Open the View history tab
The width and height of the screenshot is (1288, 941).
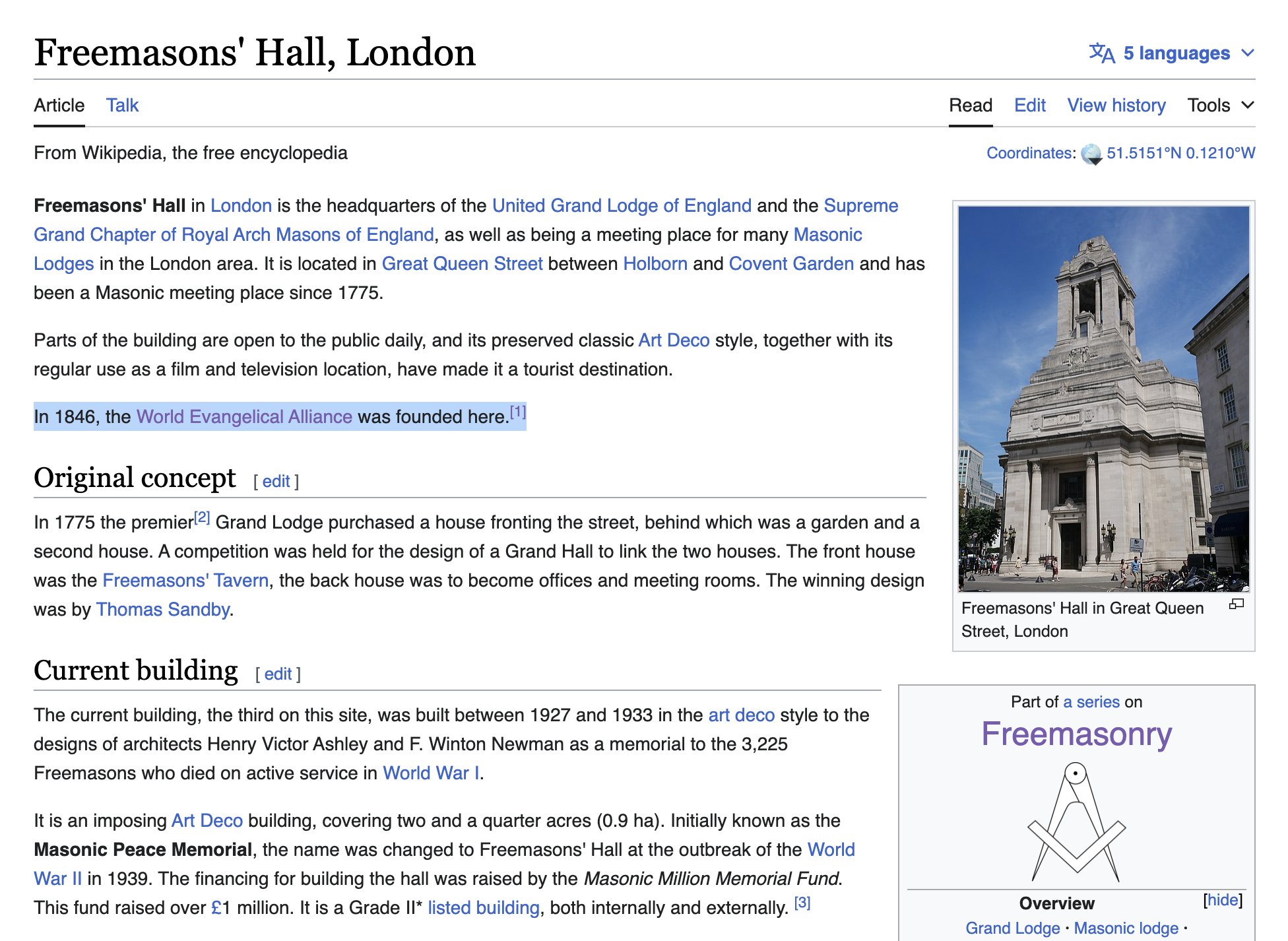(x=1116, y=105)
